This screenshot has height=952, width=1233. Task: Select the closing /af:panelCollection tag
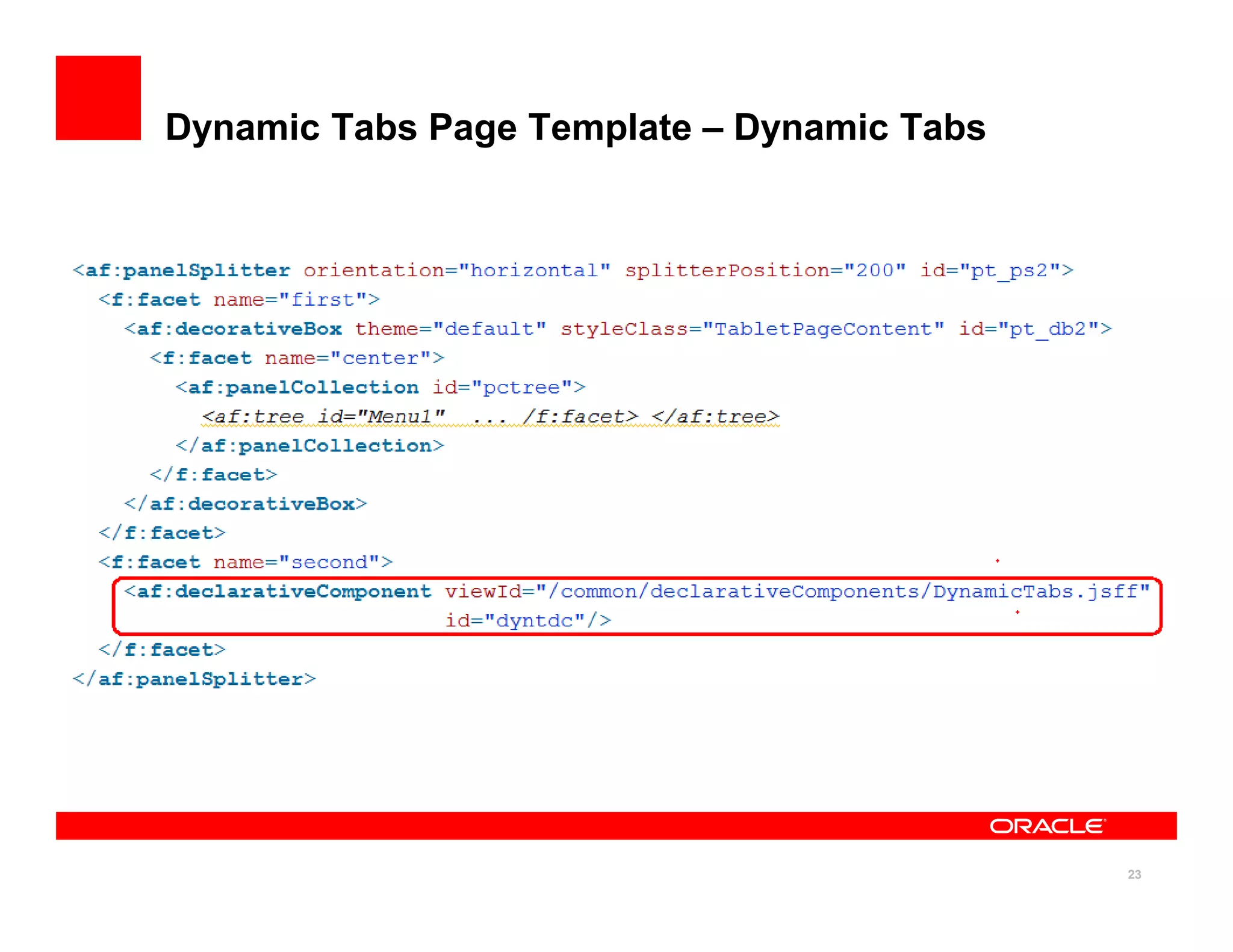click(310, 446)
